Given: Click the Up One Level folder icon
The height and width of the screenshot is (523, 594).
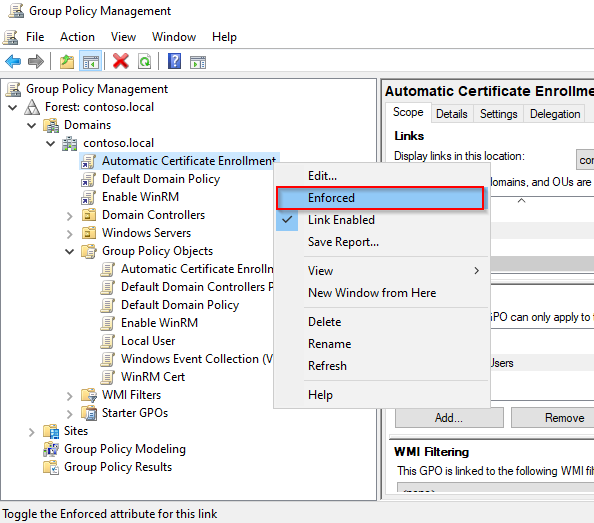Looking at the screenshot, I should click(67, 61).
